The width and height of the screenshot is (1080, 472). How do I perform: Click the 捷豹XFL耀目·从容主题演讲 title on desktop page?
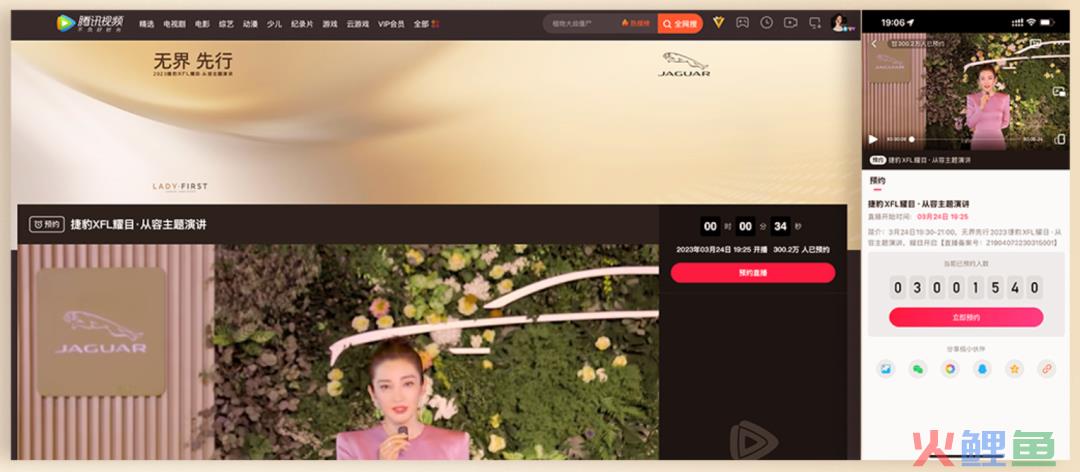pyautogui.click(x=138, y=225)
